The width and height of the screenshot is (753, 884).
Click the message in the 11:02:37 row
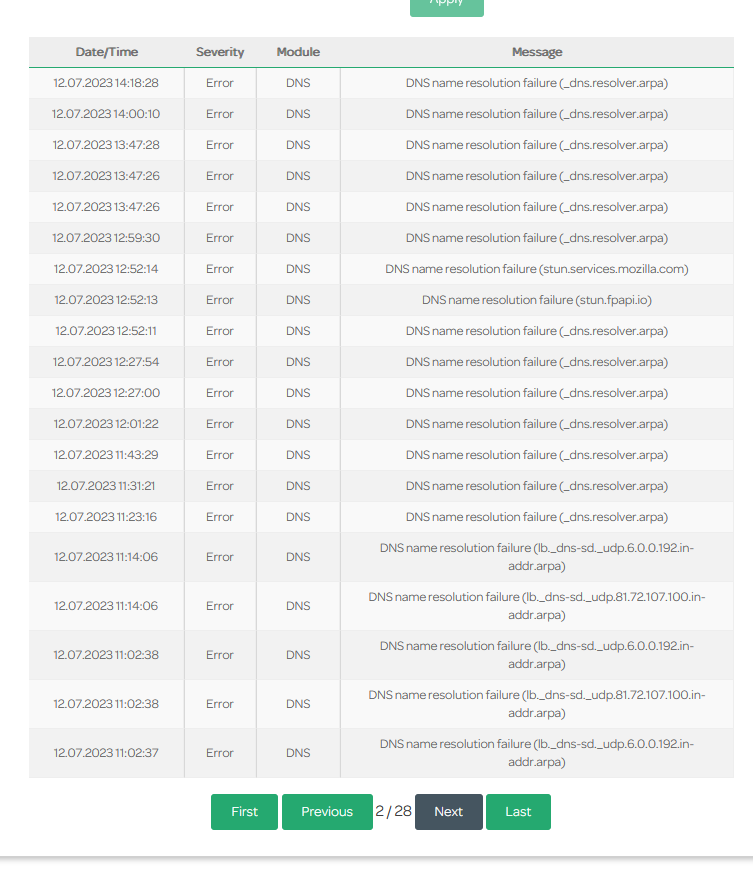[537, 753]
